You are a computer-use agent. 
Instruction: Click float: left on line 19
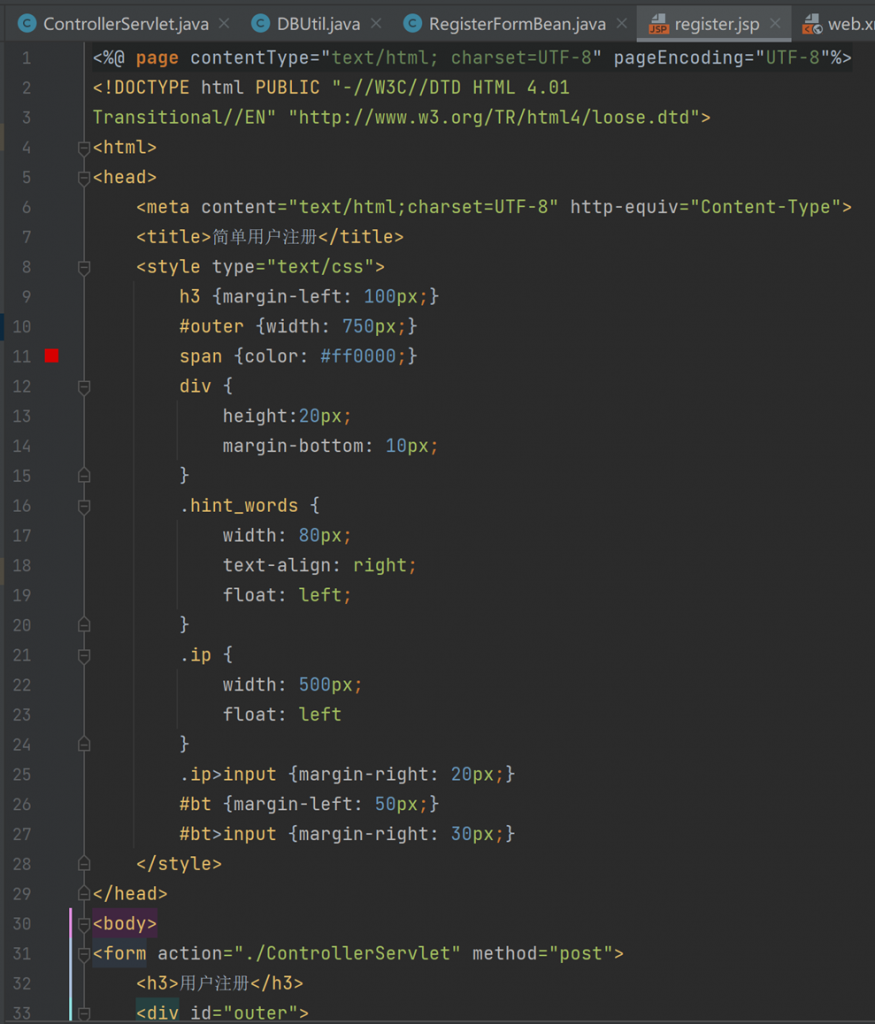(x=287, y=596)
